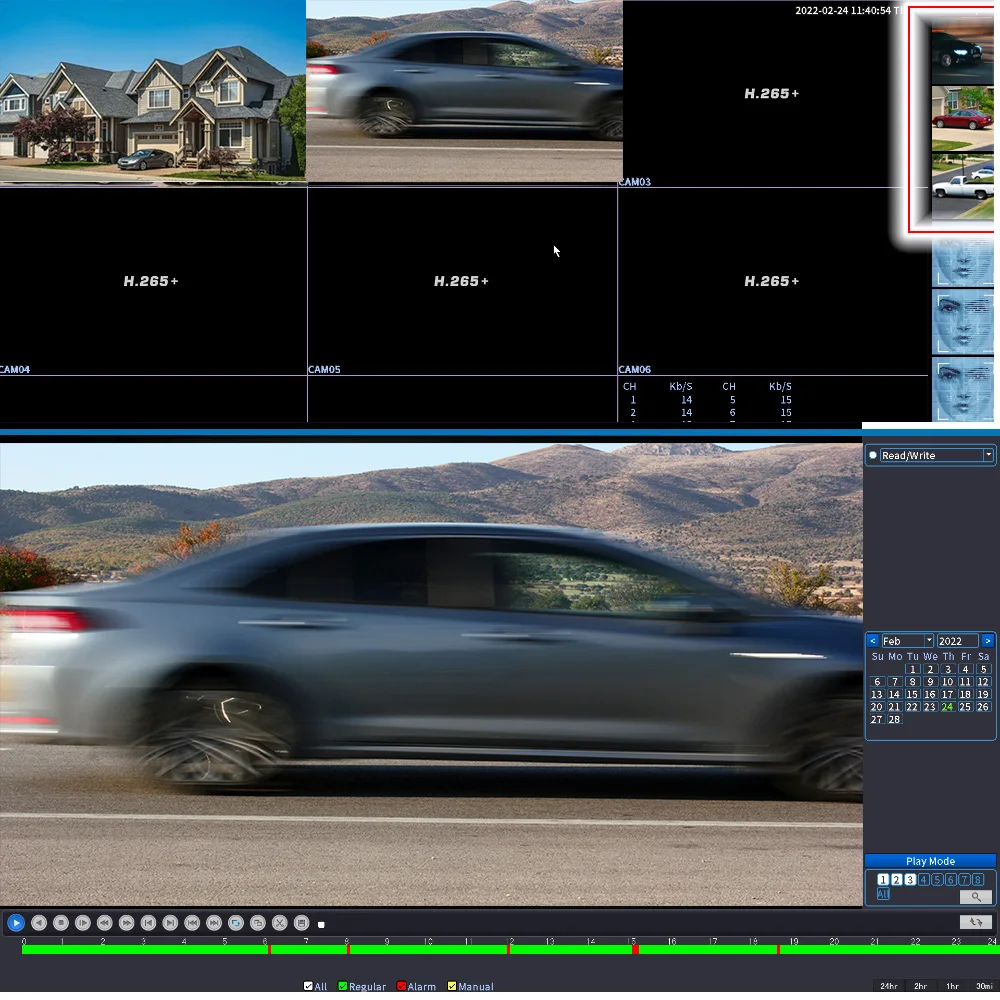Select All channels in Play Mode
1000x1000 pixels.
pos(883,894)
